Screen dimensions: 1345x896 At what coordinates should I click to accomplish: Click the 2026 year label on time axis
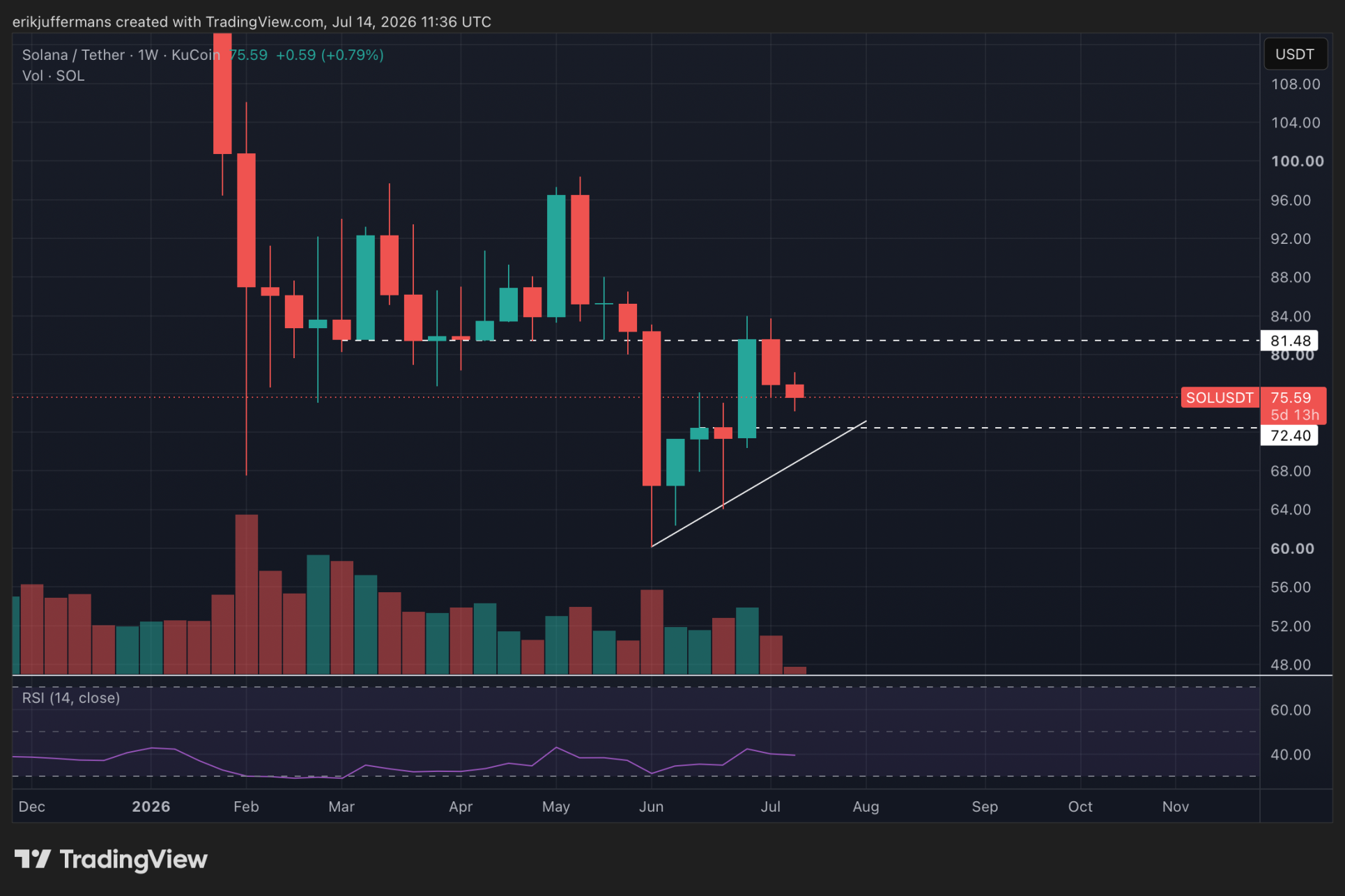click(151, 807)
